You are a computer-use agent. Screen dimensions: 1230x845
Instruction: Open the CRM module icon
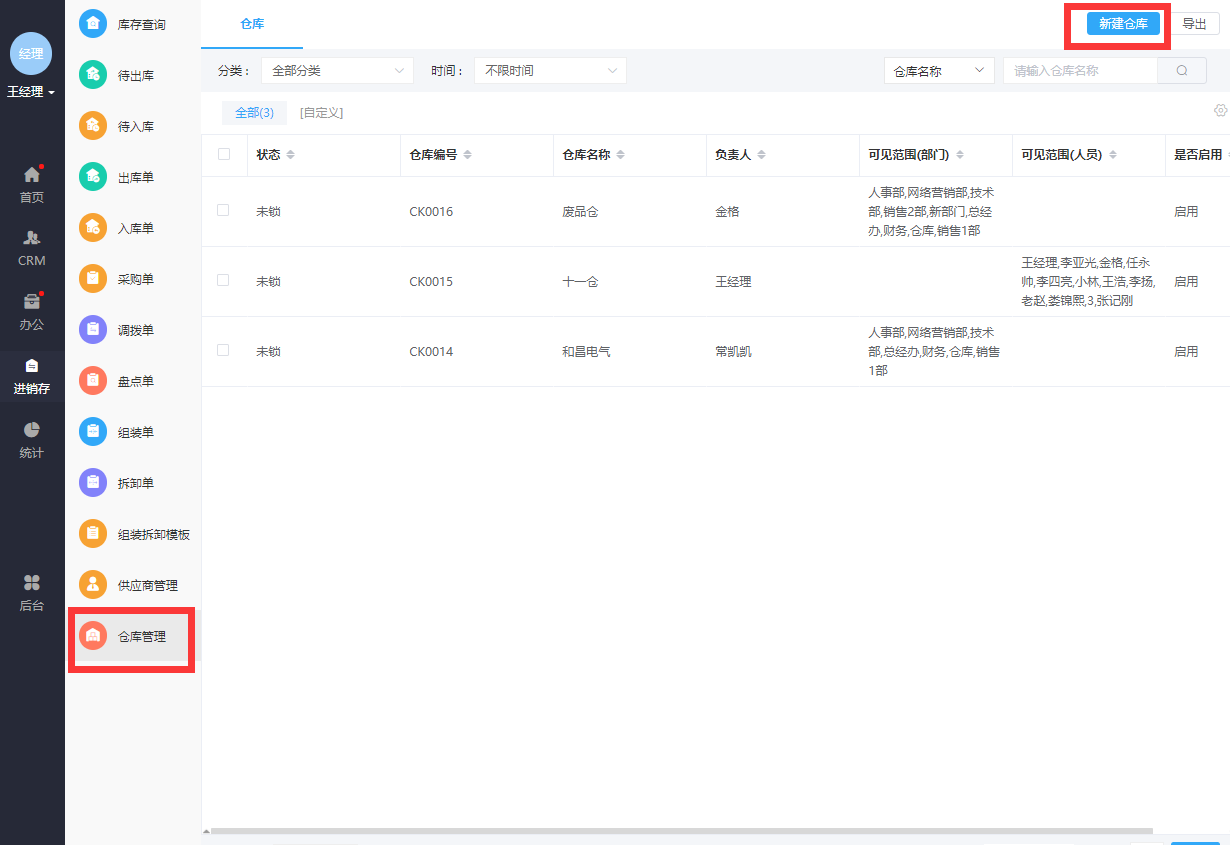(32, 238)
